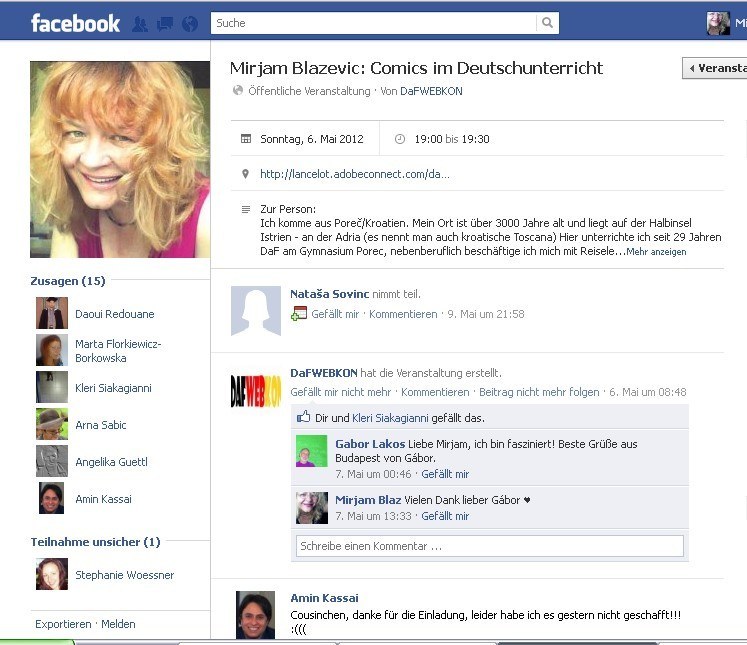Click the event icon under Nataša Sovinc

point(298,314)
